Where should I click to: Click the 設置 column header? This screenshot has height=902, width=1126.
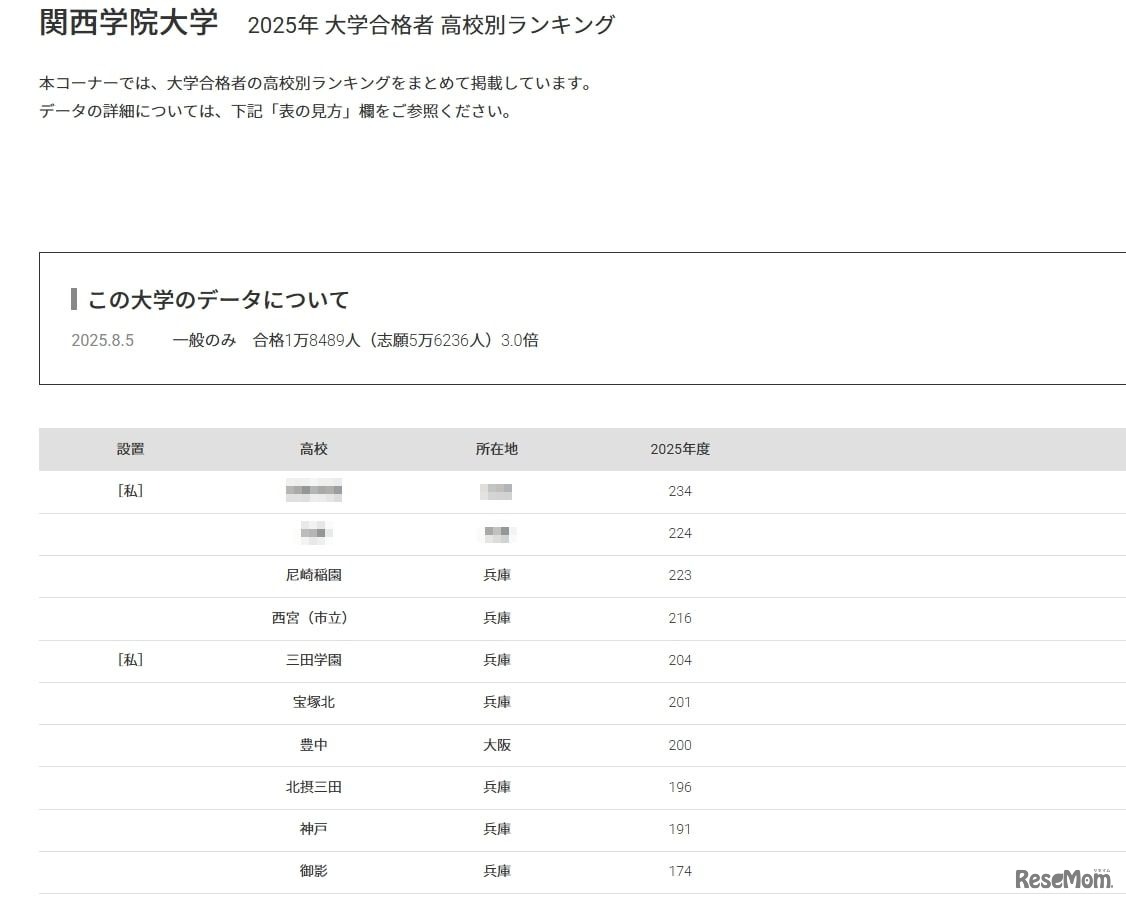[x=131, y=449]
